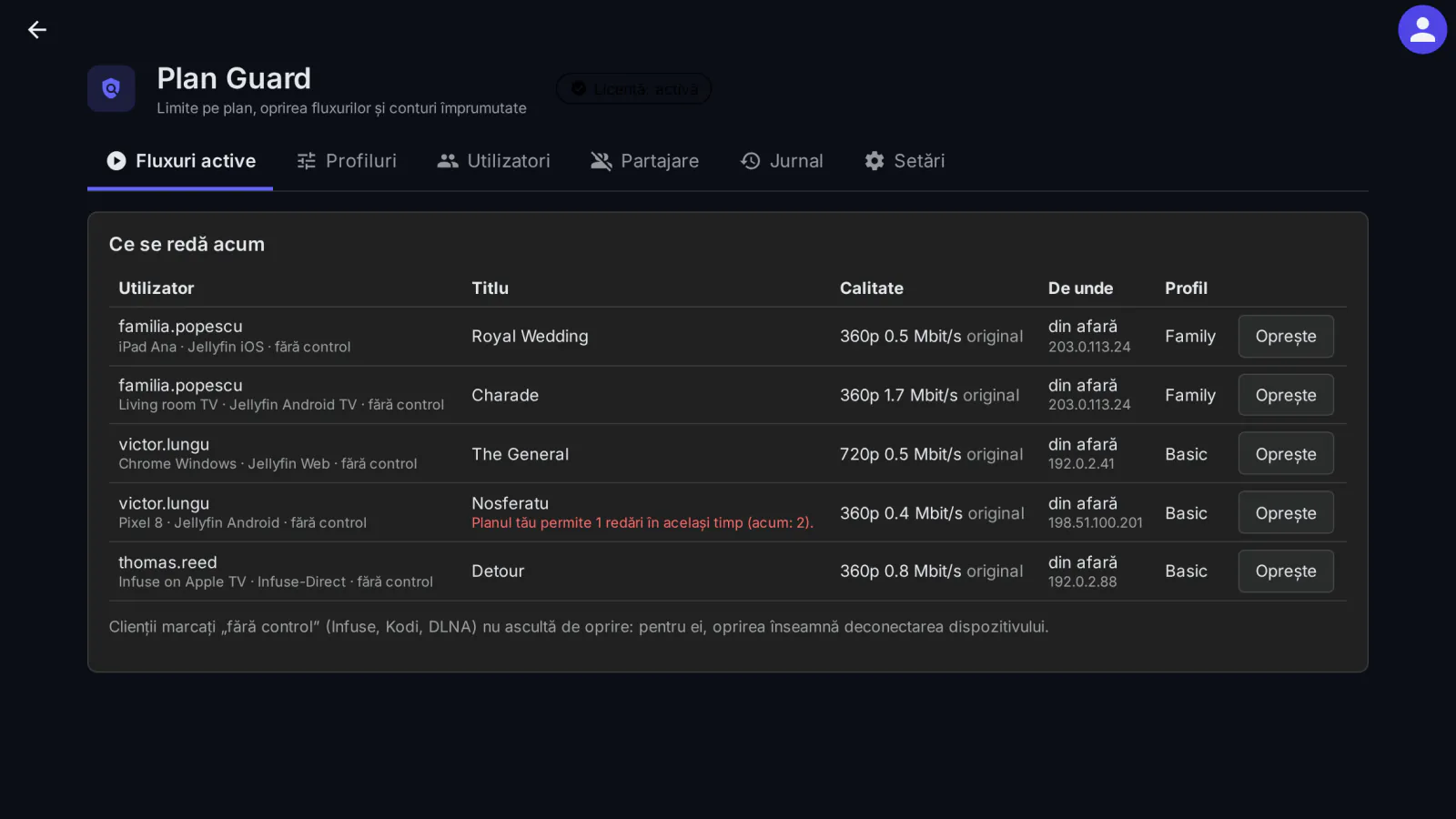The image size is (1456, 819).
Task: Click the Nosferatu plan limit warning text
Action: point(642,523)
